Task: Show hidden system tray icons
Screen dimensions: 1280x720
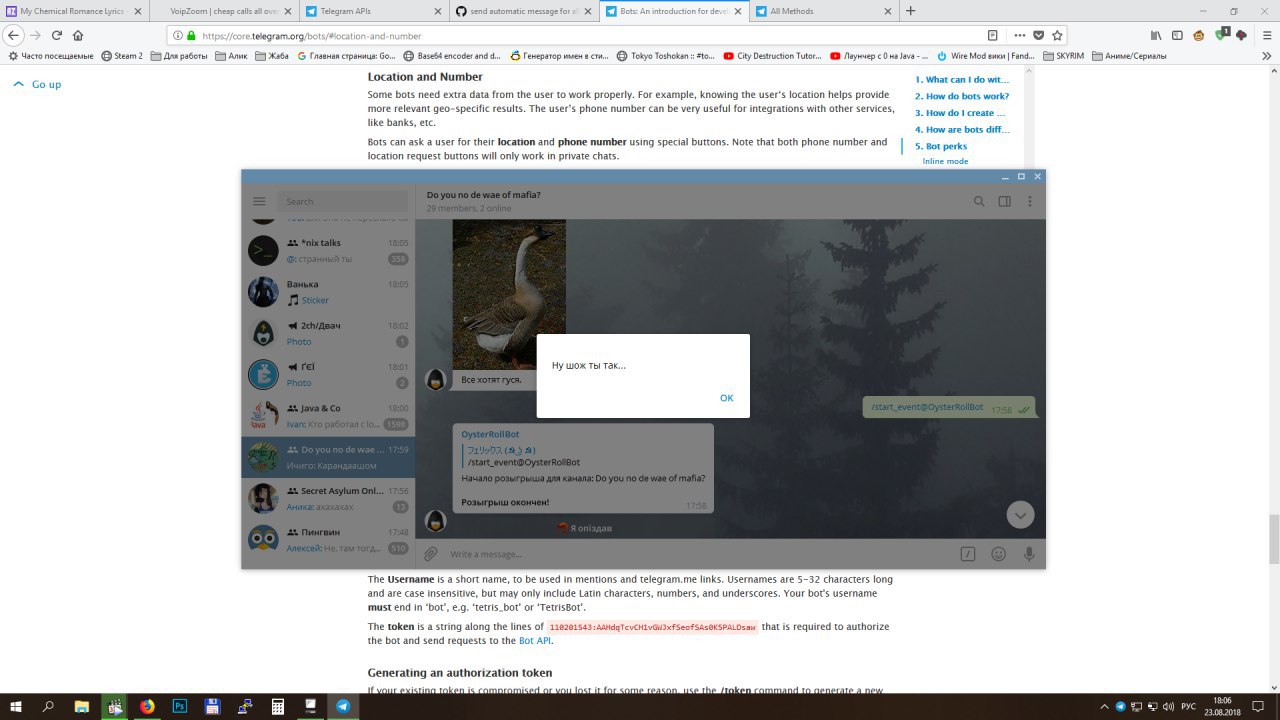Action: (x=1104, y=706)
